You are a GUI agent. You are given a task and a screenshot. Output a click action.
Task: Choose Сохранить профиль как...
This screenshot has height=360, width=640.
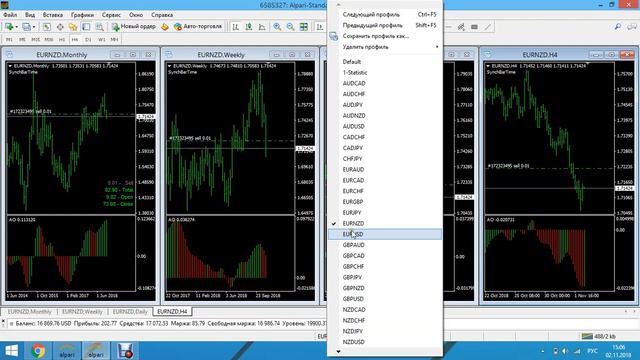(x=384, y=36)
